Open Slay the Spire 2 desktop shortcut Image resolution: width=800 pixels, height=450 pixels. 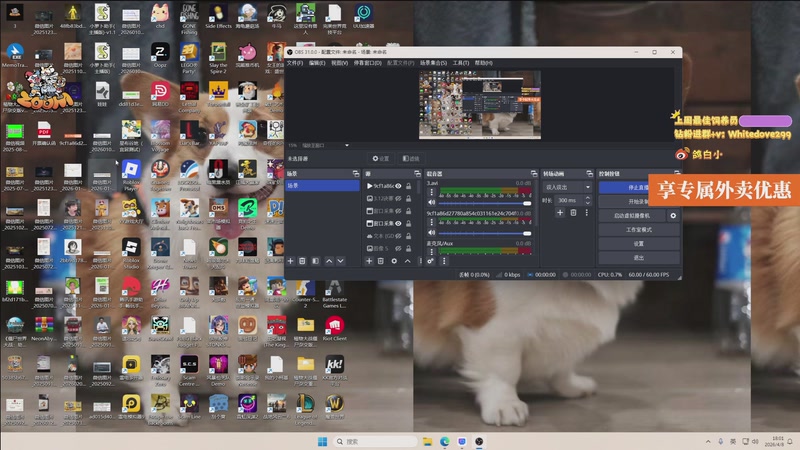(x=218, y=58)
